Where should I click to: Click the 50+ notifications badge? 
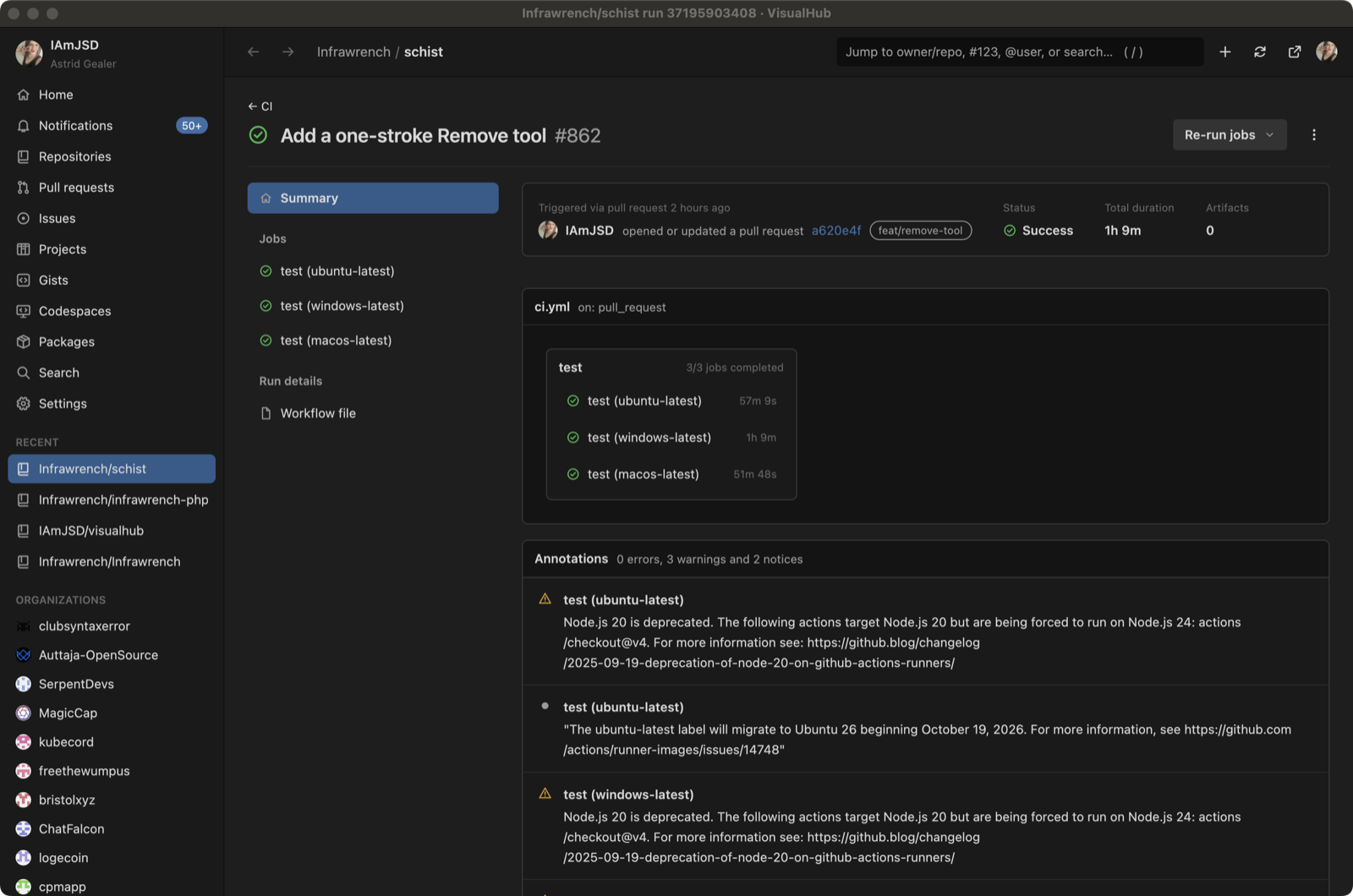pos(192,126)
